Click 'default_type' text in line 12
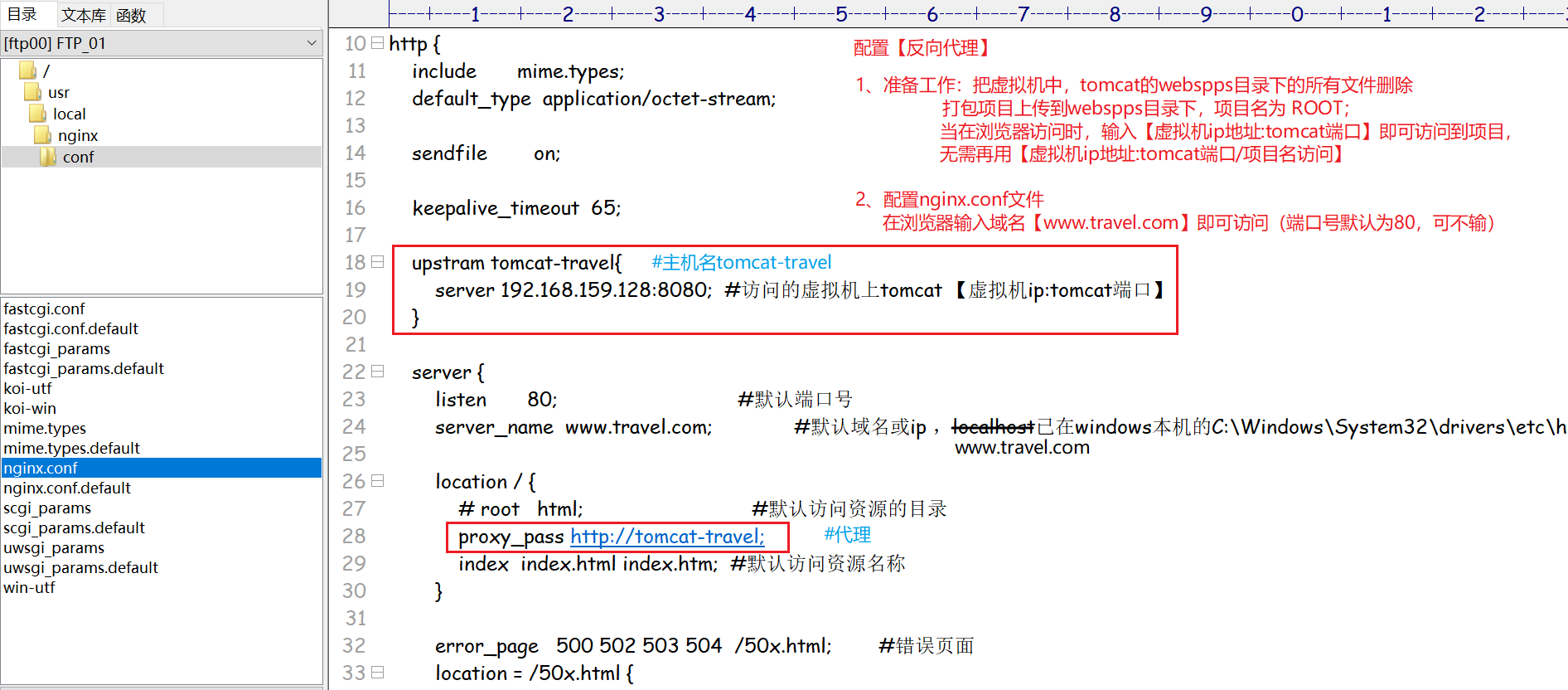Image resolution: width=1568 pixels, height=690 pixels. pos(472,99)
